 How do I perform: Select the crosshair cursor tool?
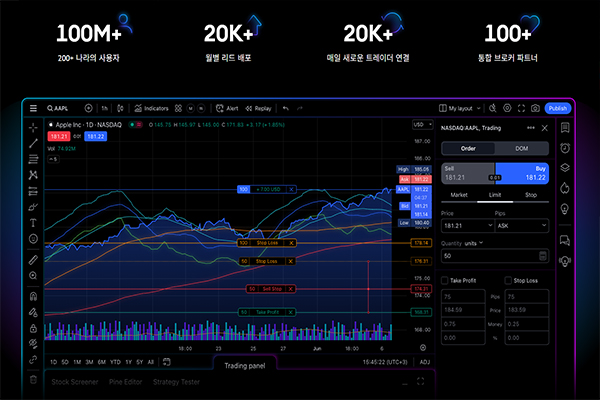click(33, 128)
